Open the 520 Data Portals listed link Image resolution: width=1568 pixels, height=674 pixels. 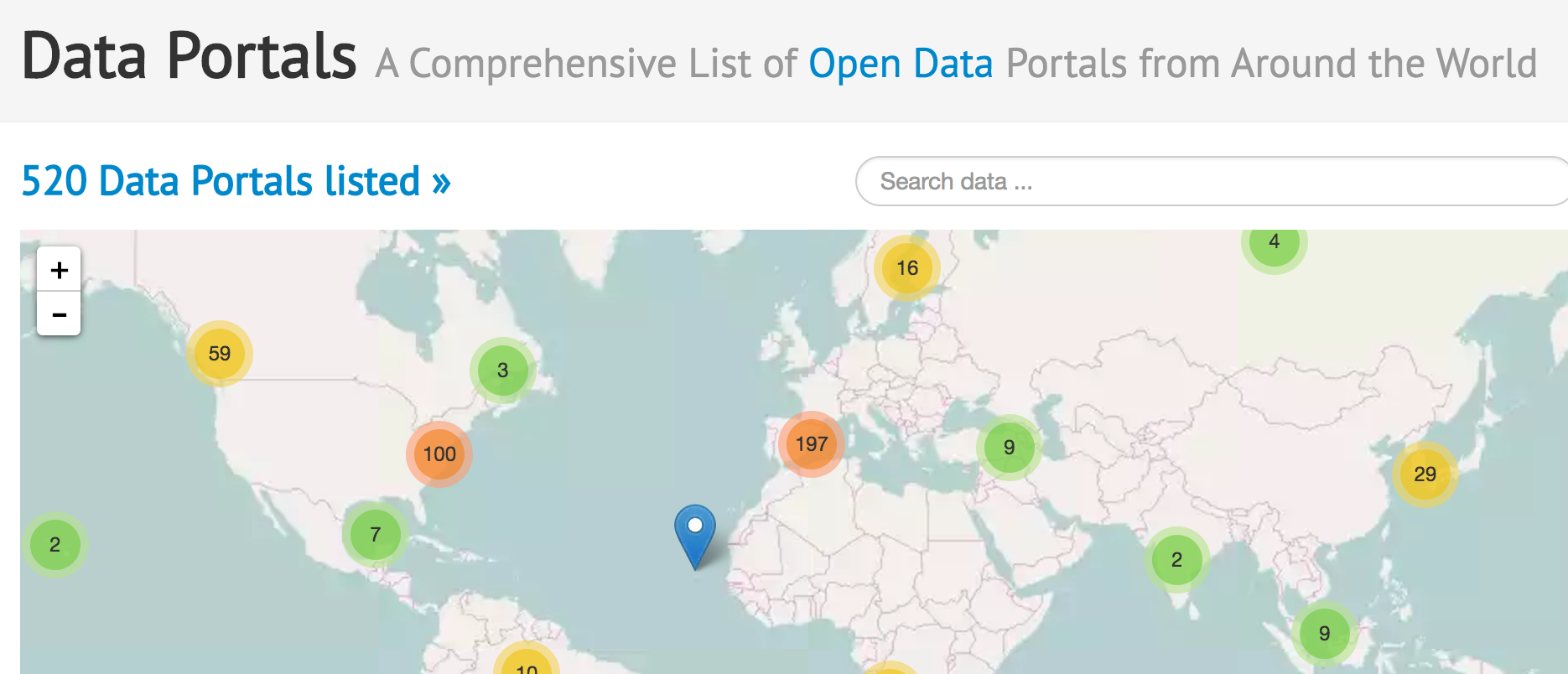click(236, 181)
